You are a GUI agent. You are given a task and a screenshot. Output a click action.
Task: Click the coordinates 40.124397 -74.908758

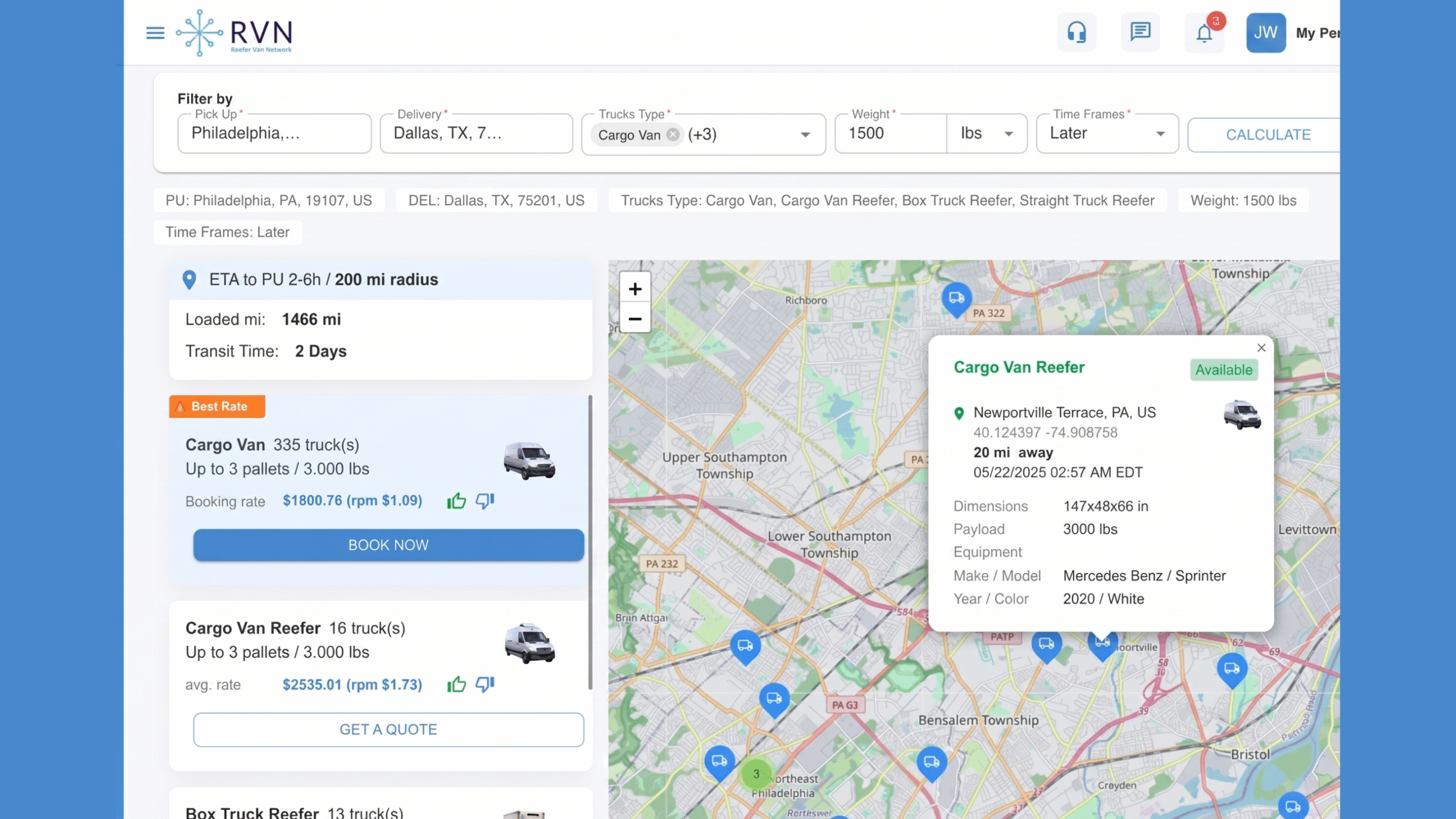(x=1045, y=433)
